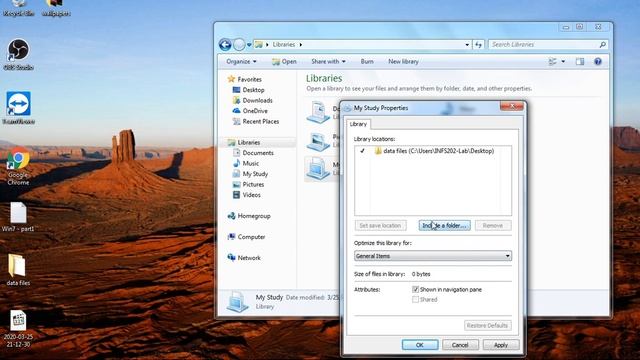
Task: Select Documents library in navigation pane
Action: point(253,153)
